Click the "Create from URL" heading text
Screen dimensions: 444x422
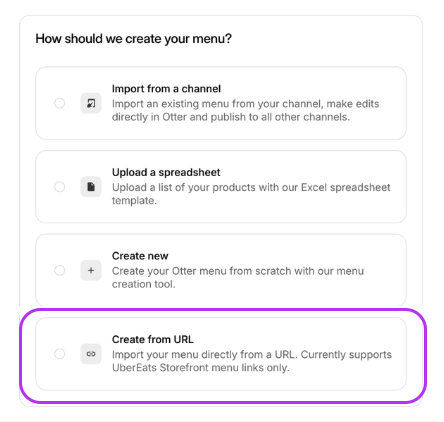pyautogui.click(x=153, y=339)
